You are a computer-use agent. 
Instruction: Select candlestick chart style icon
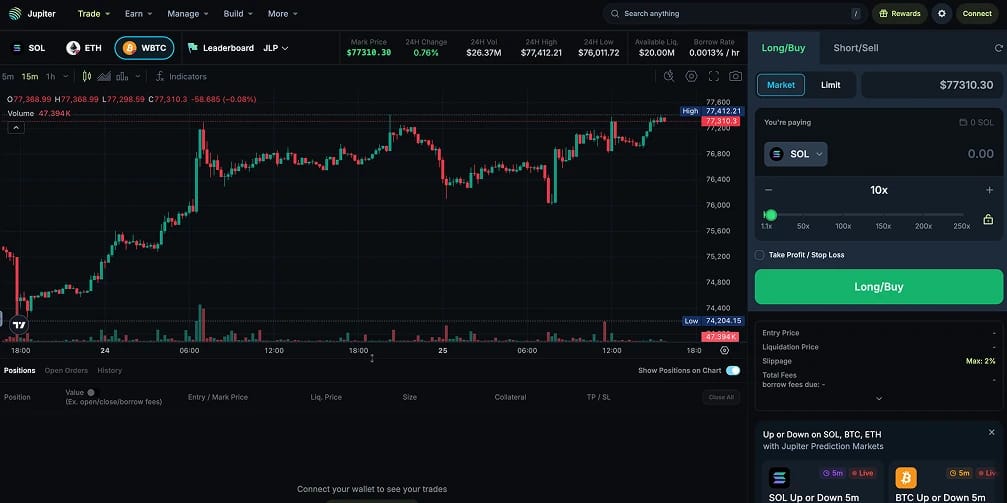click(87, 76)
